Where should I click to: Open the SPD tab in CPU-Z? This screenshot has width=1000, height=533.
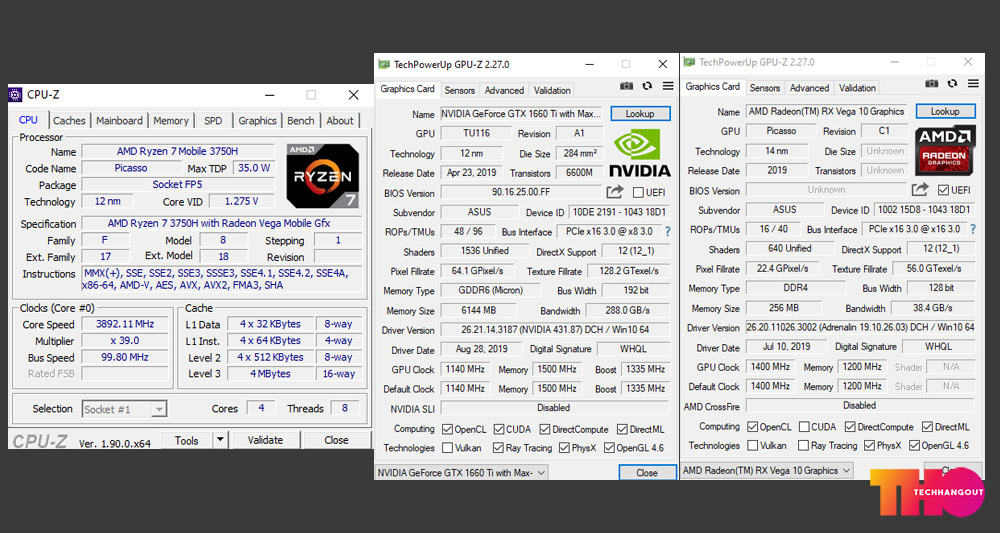[213, 120]
